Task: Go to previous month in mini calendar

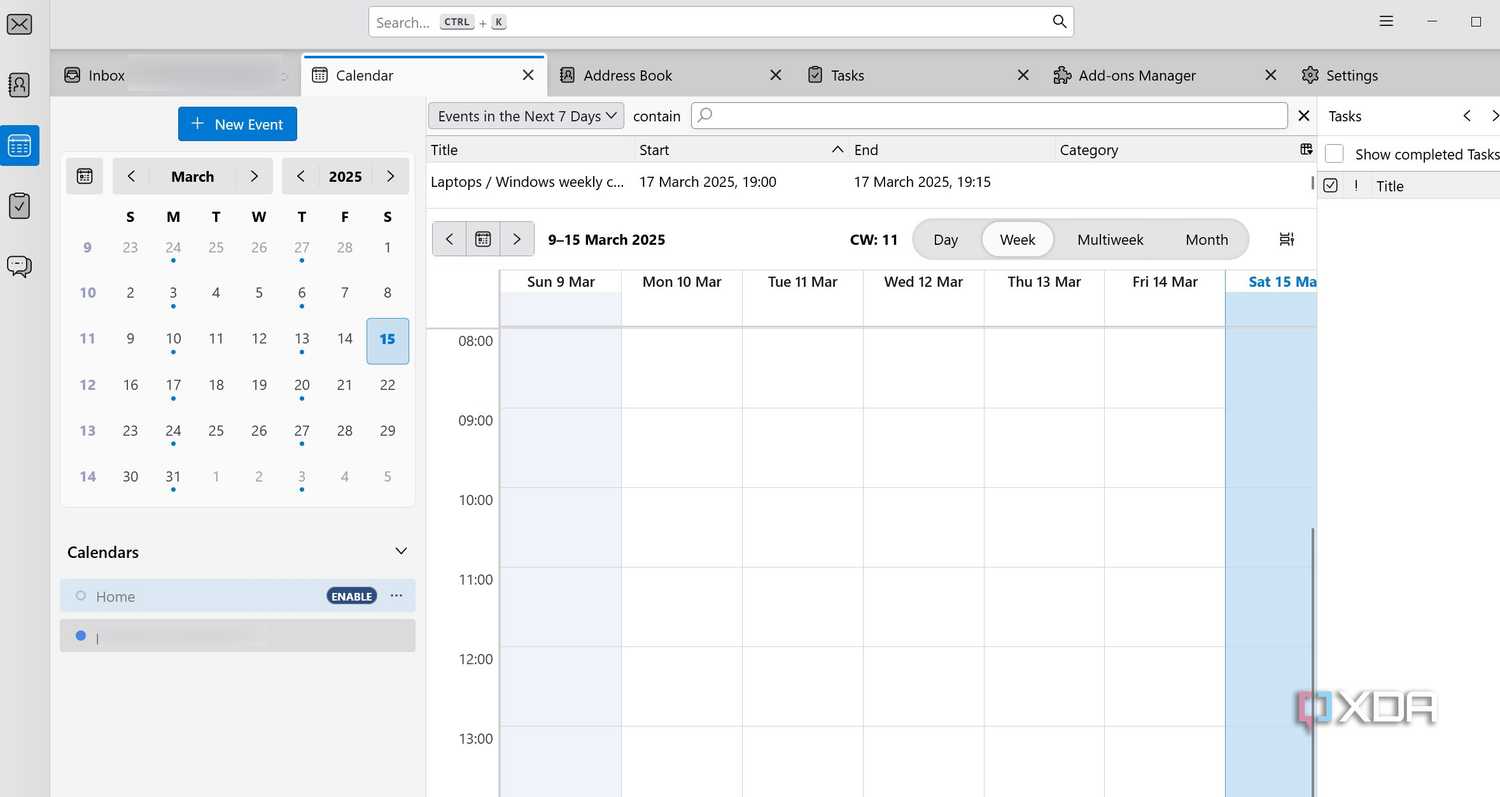Action: pyautogui.click(x=131, y=176)
